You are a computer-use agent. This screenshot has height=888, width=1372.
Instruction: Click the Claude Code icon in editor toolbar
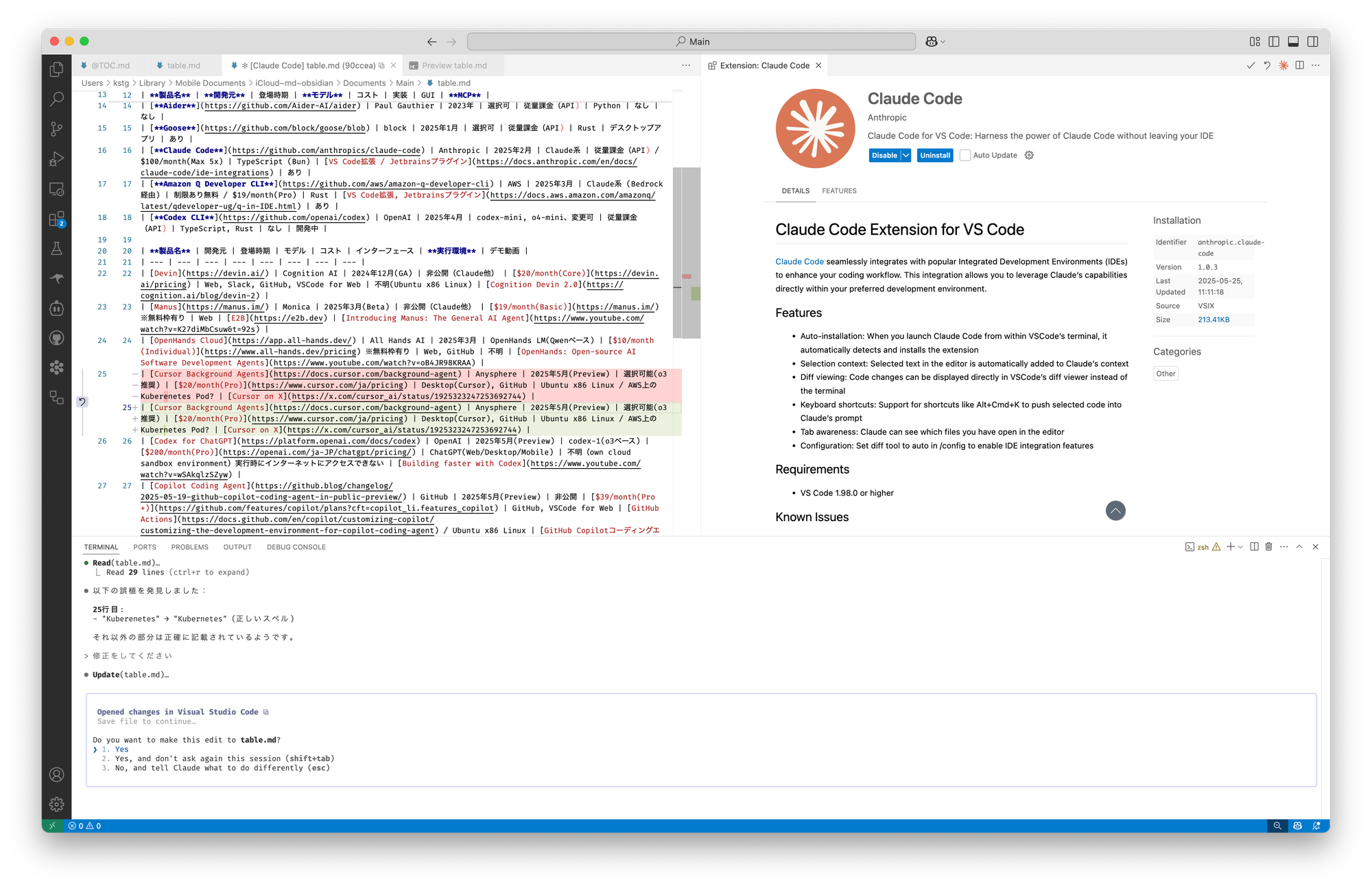tap(1283, 66)
